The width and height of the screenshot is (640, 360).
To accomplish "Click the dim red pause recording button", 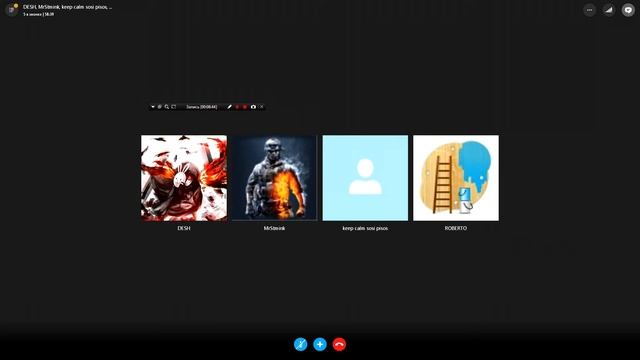I will [237, 107].
